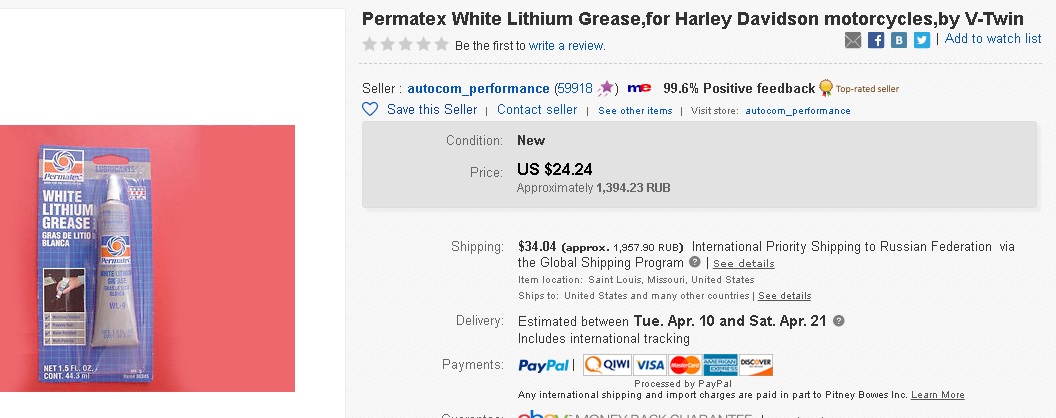Share listing via email envelope icon

(853, 40)
